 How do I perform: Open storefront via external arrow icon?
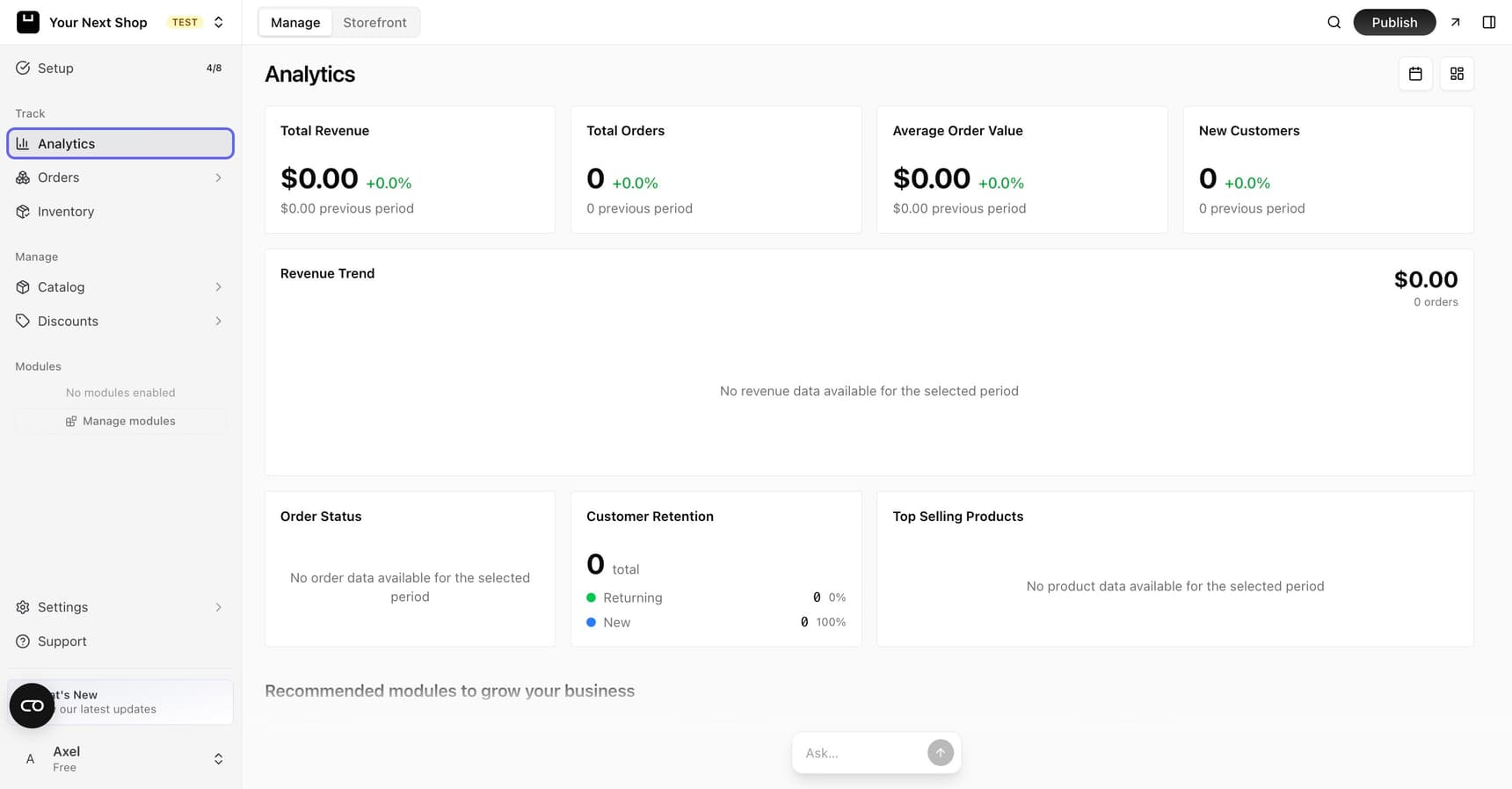[1456, 22]
